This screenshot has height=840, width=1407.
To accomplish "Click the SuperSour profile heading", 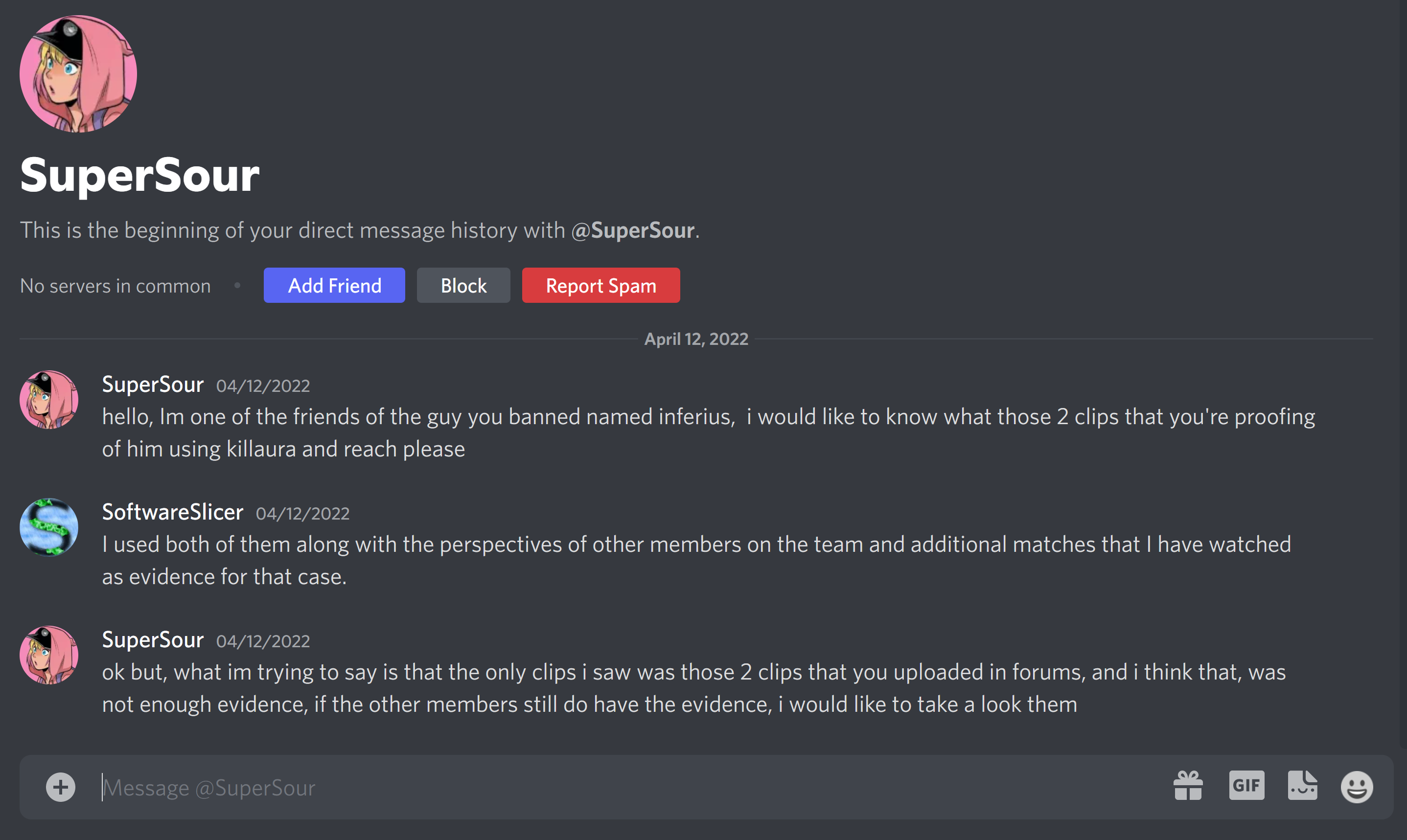I will click(140, 175).
